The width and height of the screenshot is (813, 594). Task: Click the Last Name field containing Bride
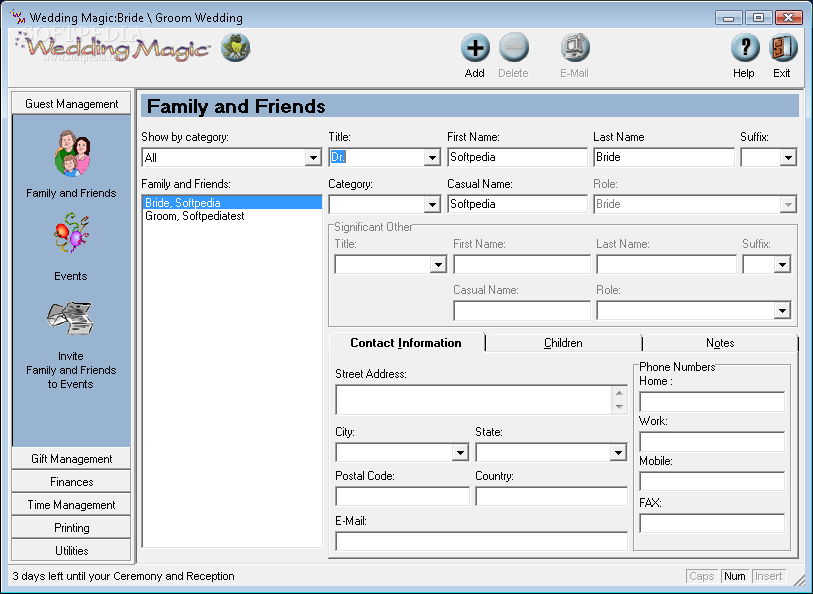point(664,158)
